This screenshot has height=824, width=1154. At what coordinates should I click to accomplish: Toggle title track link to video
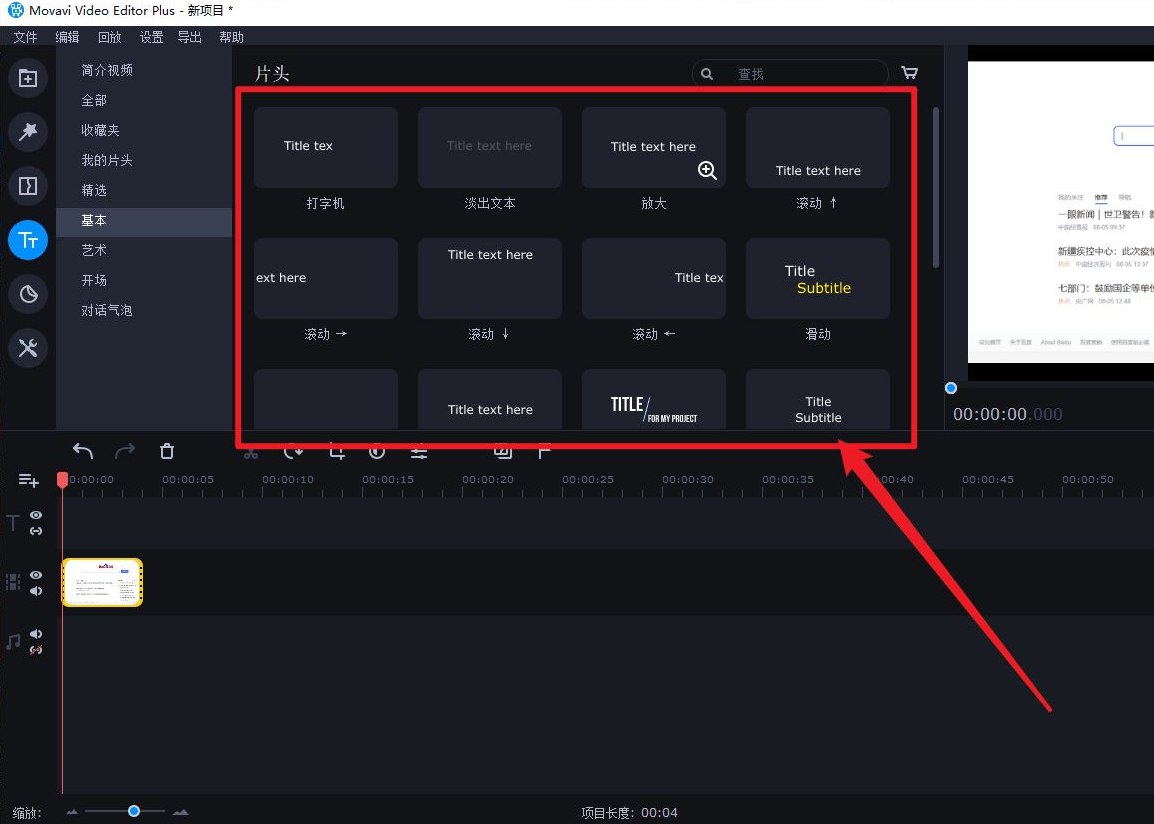click(36, 530)
